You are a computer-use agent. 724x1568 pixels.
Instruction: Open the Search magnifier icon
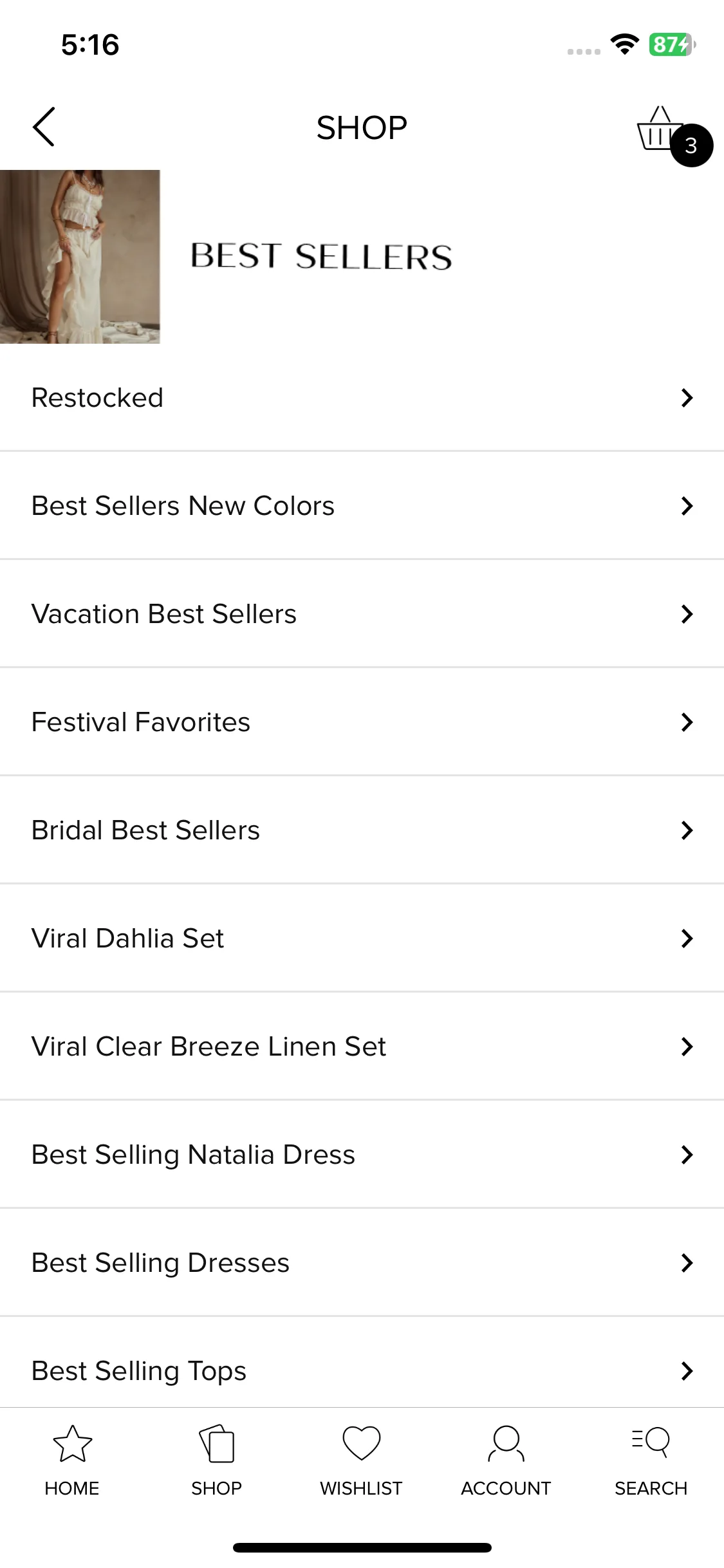651,1442
